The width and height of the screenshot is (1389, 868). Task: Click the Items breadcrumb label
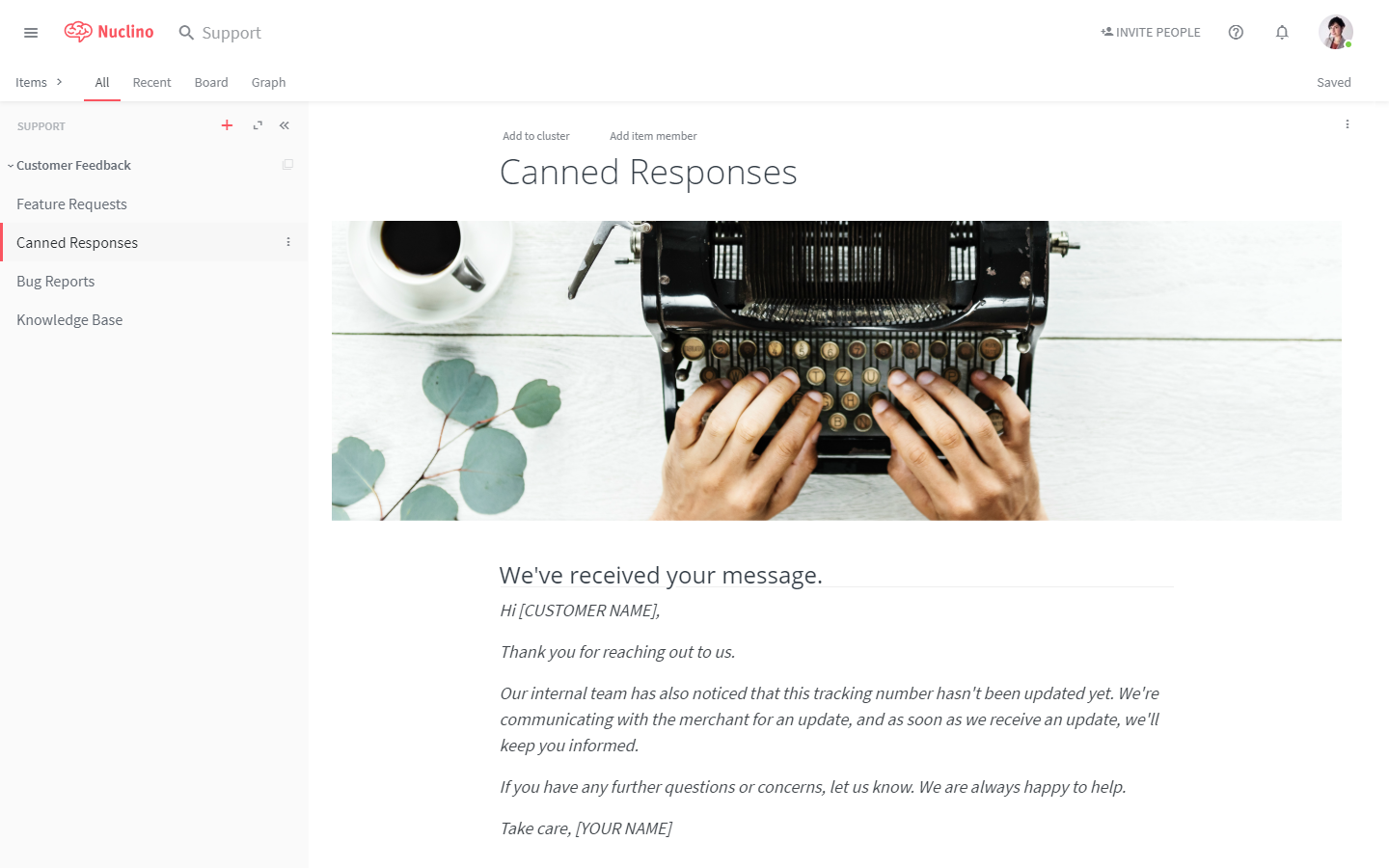tap(31, 82)
